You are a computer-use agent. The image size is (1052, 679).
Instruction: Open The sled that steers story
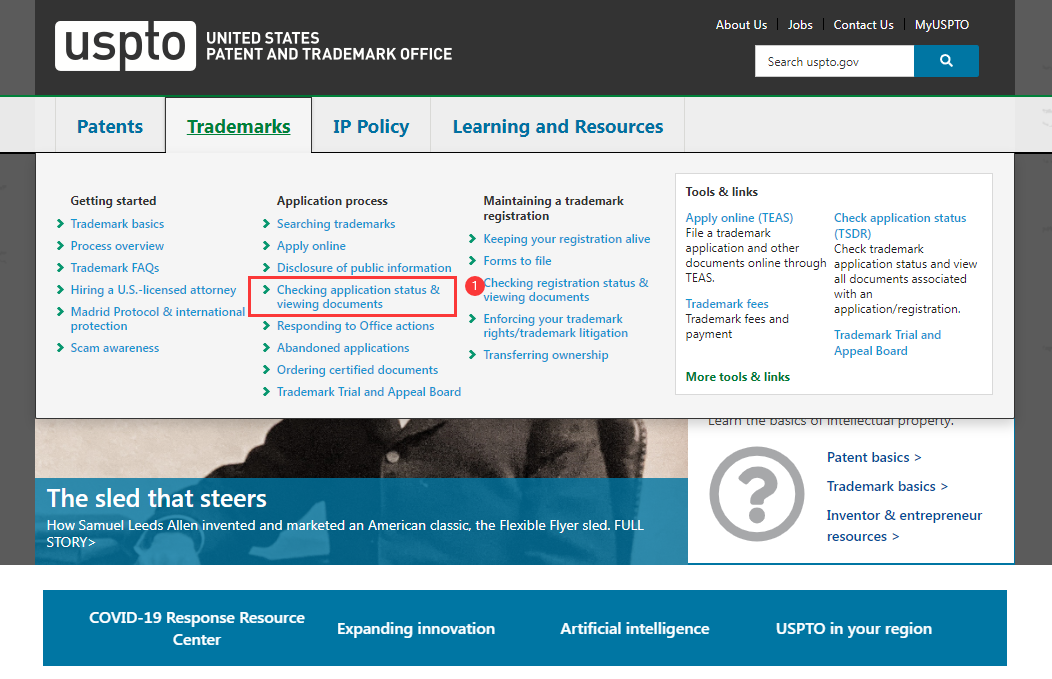(156, 499)
